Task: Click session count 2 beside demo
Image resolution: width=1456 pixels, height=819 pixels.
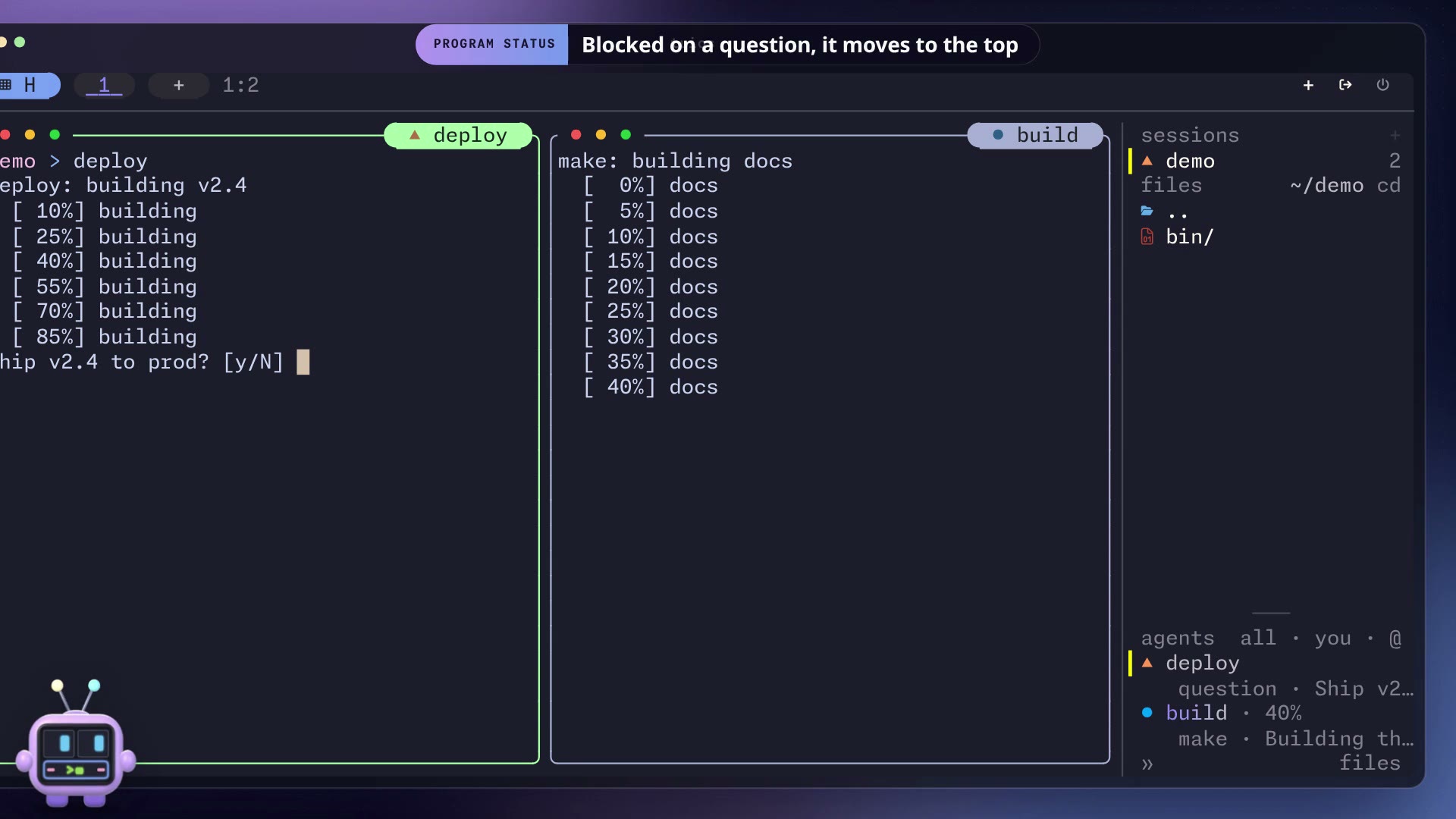Action: (x=1395, y=161)
